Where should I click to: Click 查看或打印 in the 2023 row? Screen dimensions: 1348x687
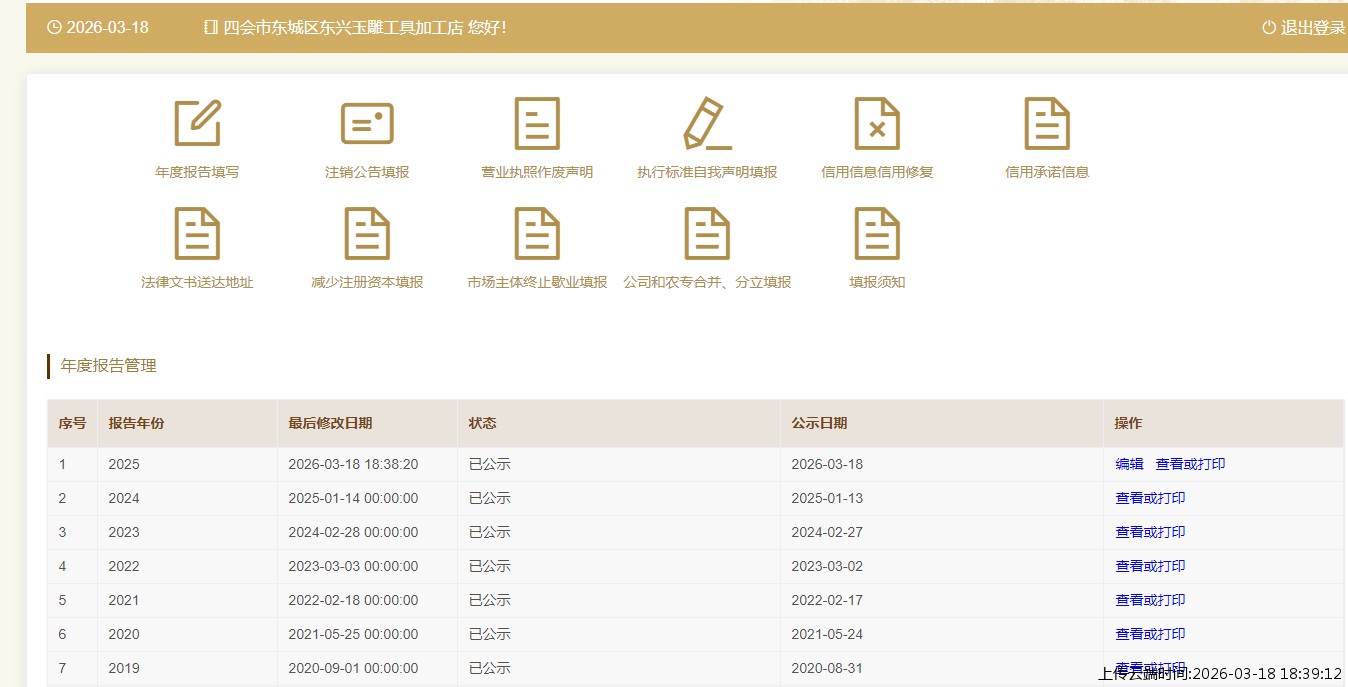click(1150, 532)
